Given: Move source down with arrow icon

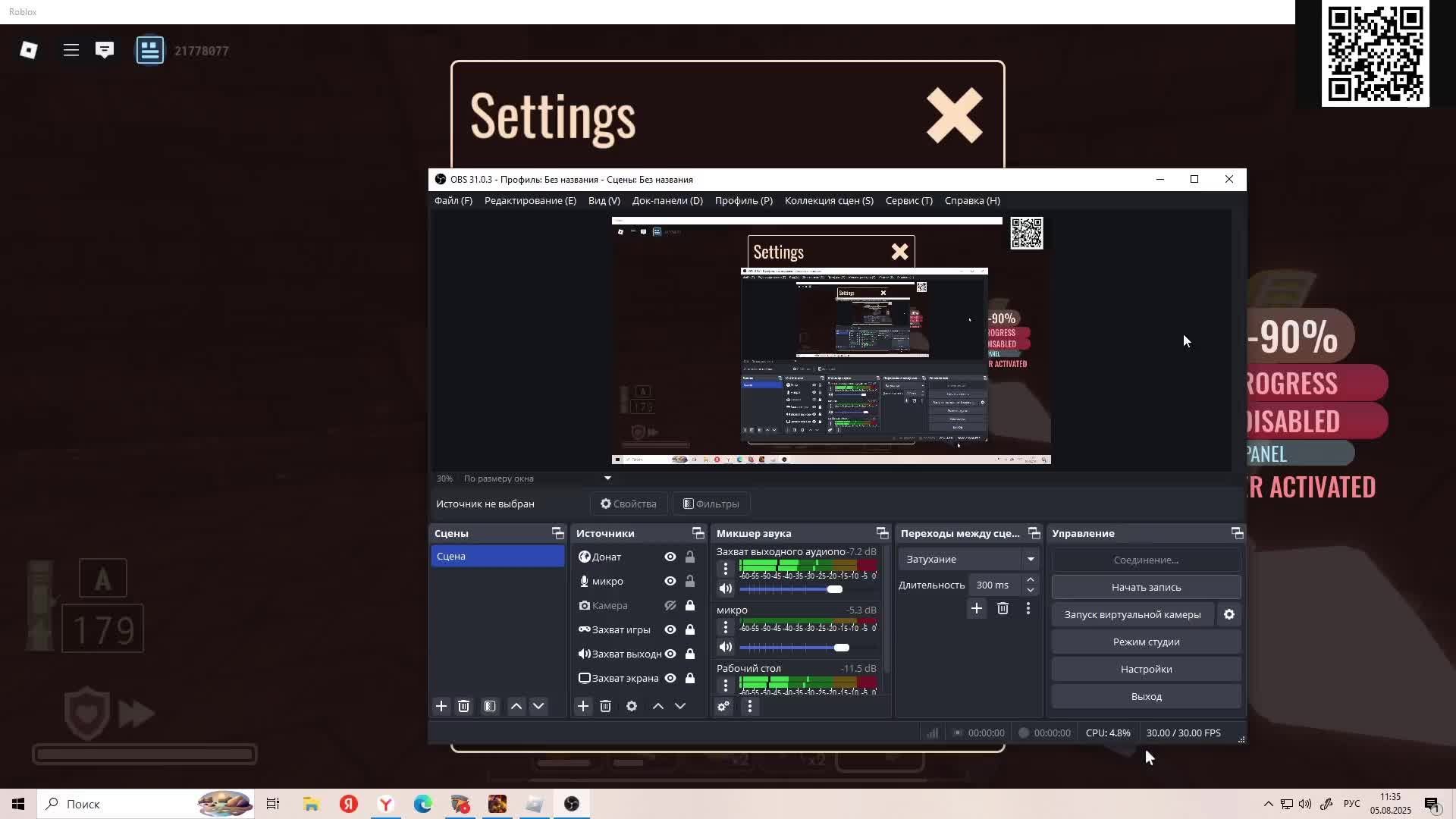Looking at the screenshot, I should (x=680, y=706).
